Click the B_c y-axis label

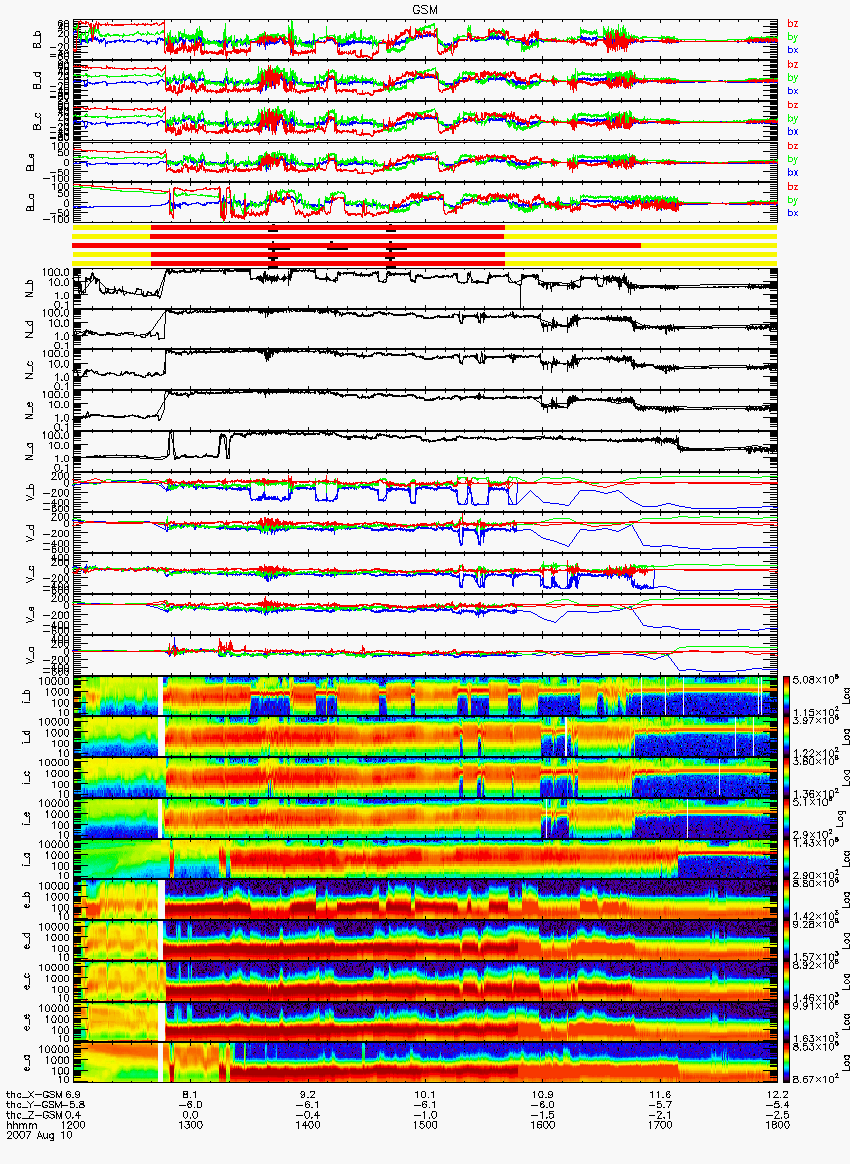[x=37, y=121]
